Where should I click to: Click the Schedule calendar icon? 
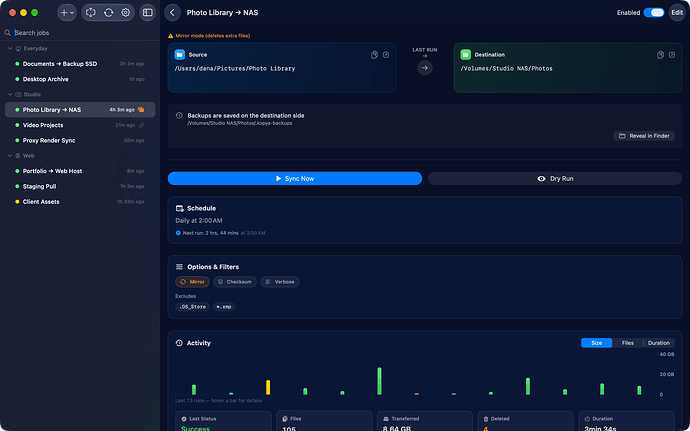click(180, 208)
